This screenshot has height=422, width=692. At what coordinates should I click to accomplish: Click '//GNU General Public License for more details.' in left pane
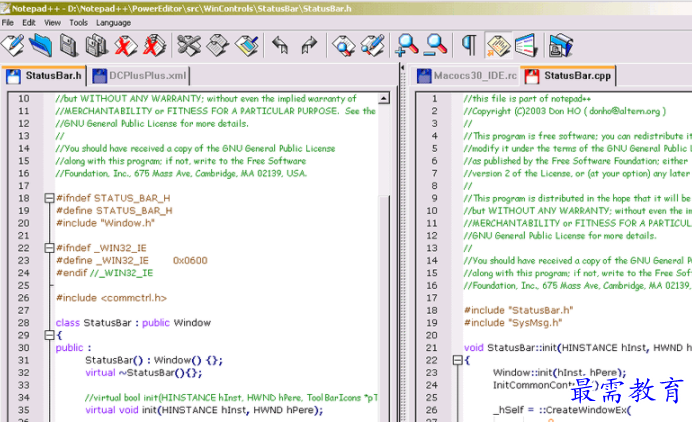click(152, 124)
